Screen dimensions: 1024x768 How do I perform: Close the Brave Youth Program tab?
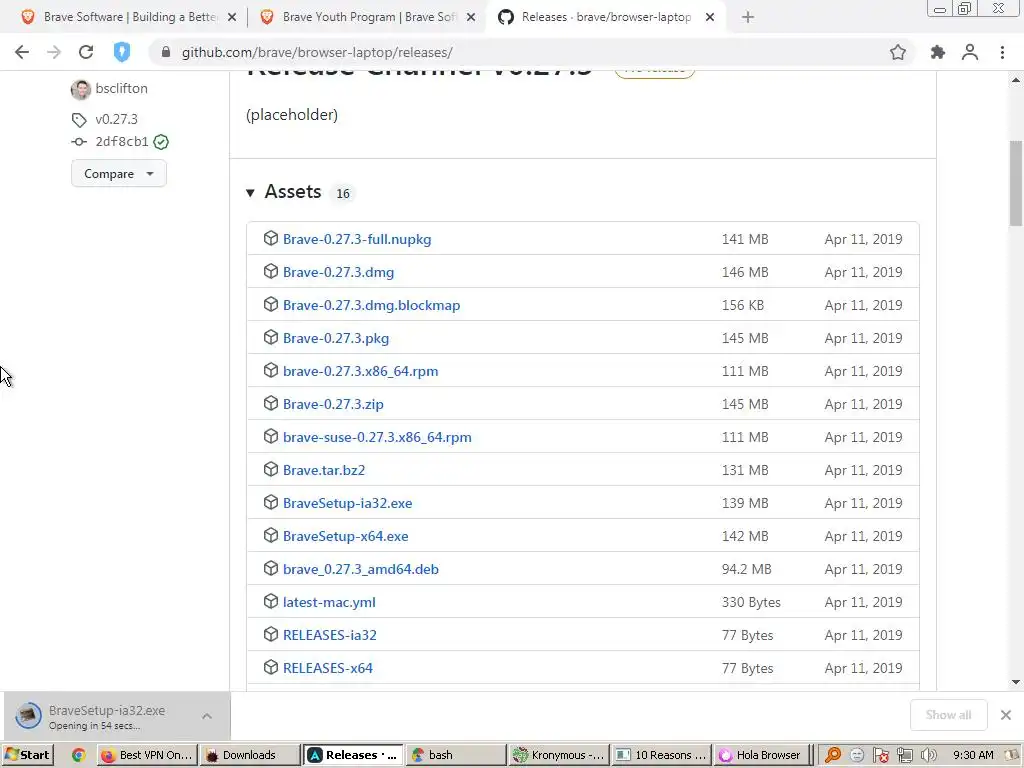tap(471, 18)
